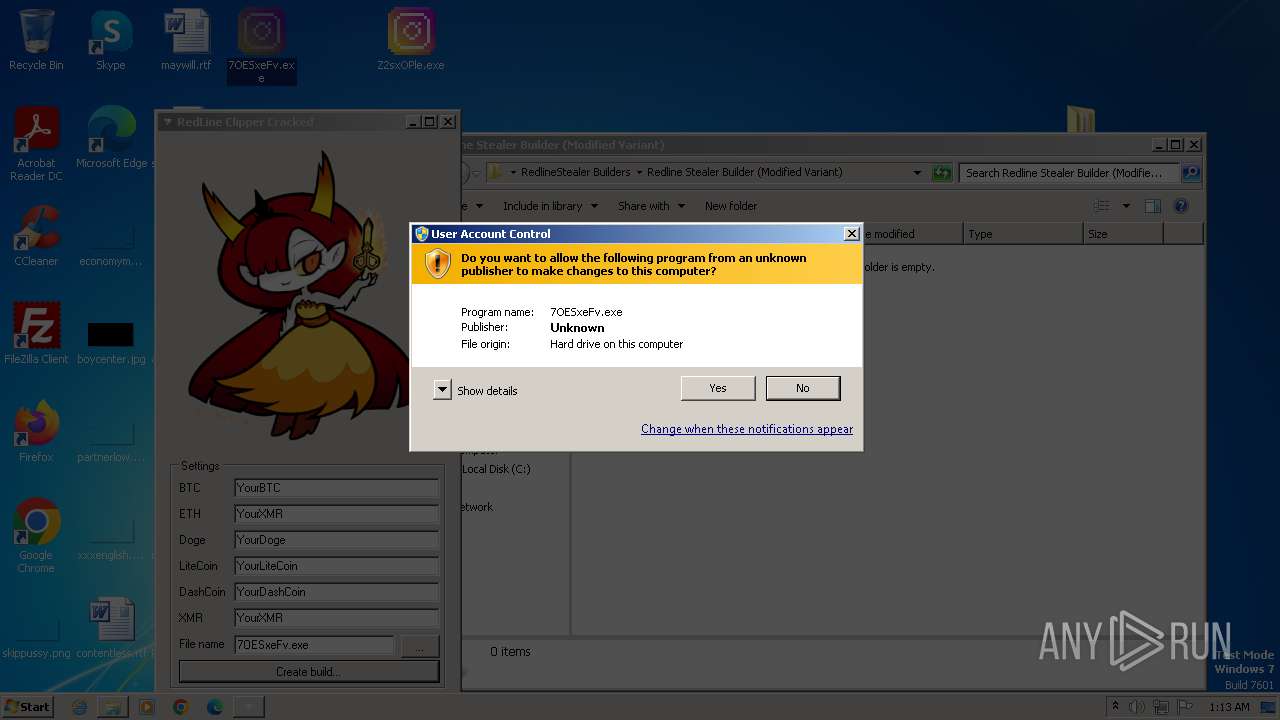Click the volume speaker tray icon
The height and width of the screenshot is (720, 1280).
[x=1137, y=707]
